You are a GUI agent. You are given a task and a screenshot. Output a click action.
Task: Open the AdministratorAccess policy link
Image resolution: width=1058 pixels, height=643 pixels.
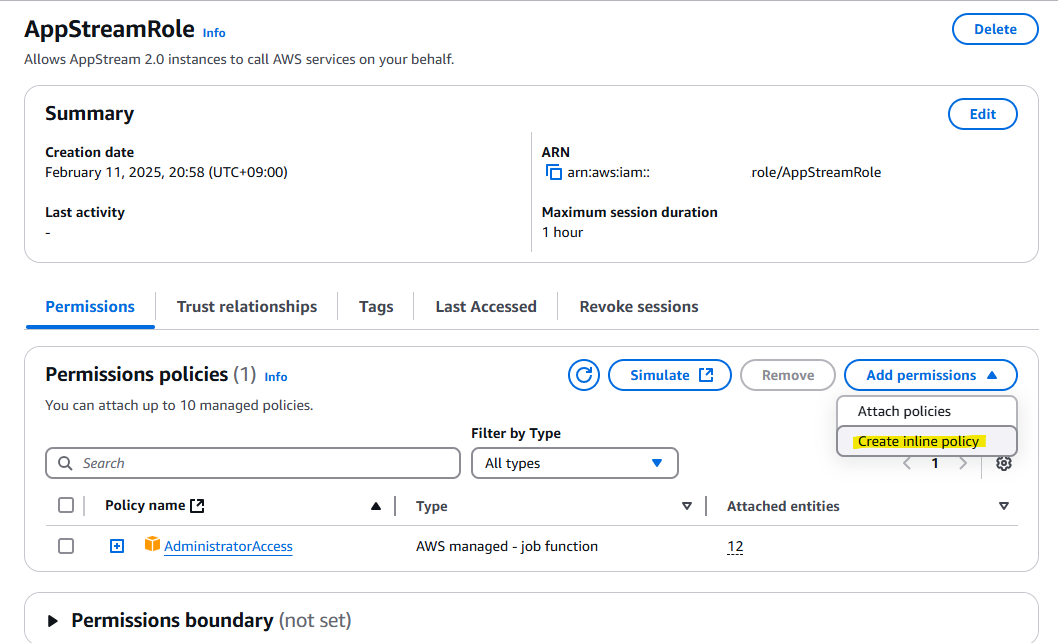click(x=228, y=546)
